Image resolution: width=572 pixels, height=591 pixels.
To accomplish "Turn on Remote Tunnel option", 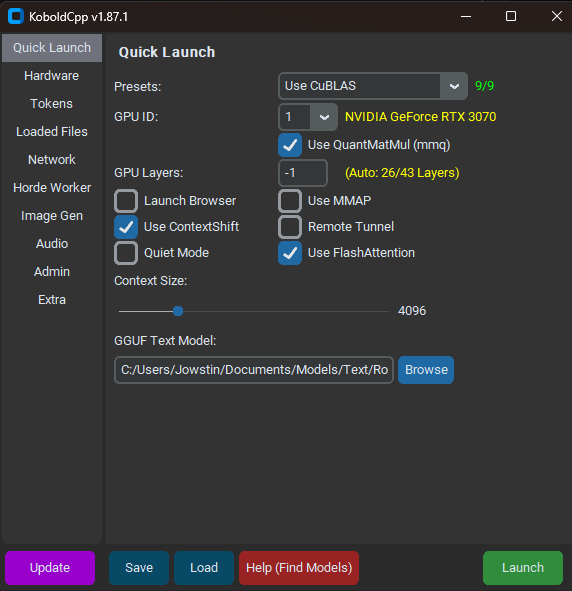I will tap(290, 227).
